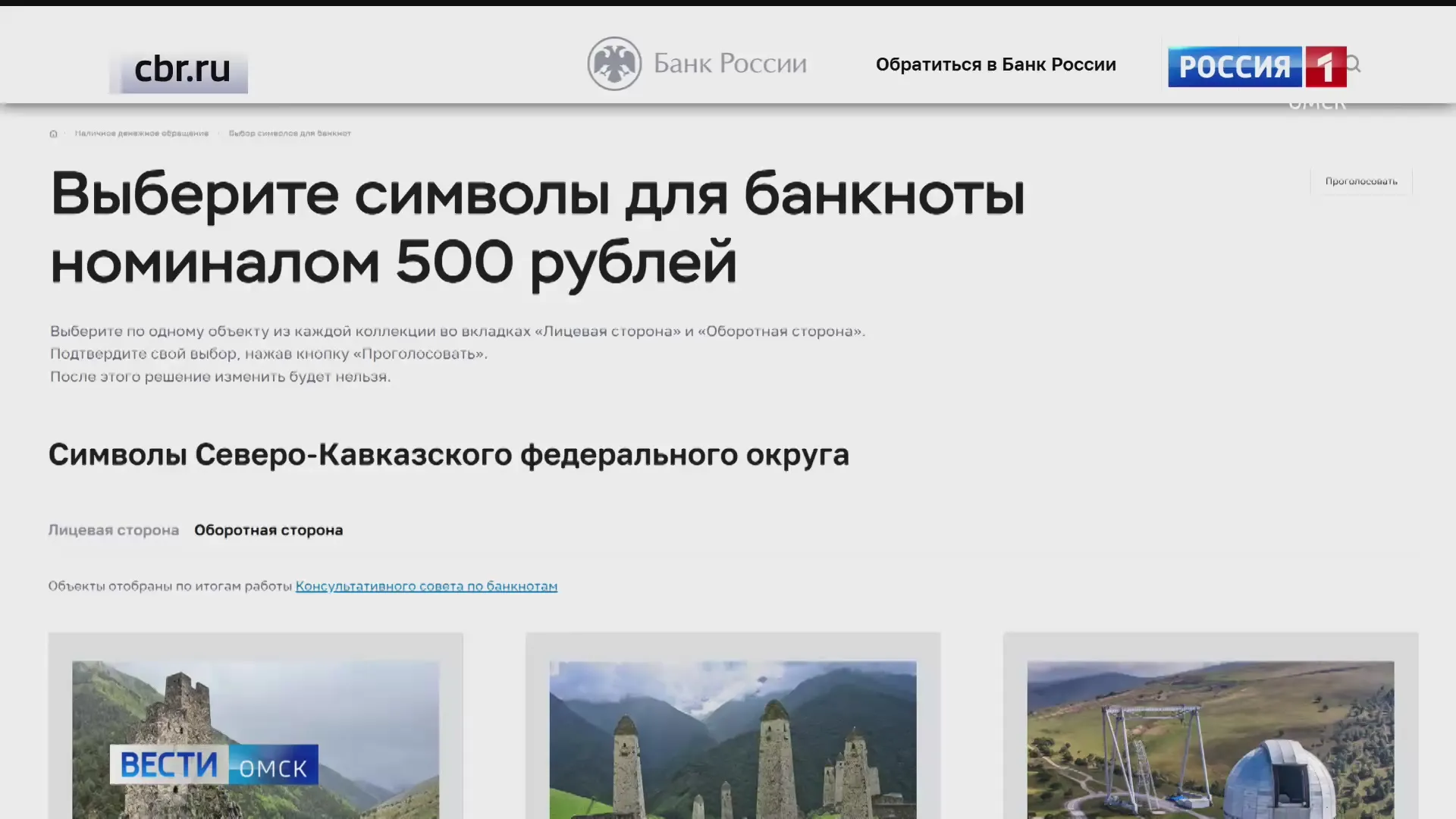Click the Вести Омск logo overlay
1456x819 pixels.
point(214,764)
